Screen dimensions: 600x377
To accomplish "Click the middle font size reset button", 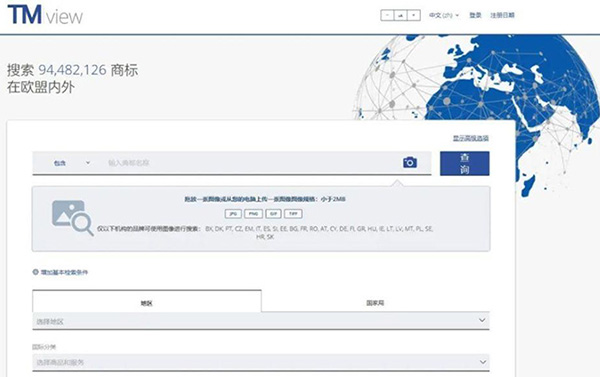I will point(400,15).
